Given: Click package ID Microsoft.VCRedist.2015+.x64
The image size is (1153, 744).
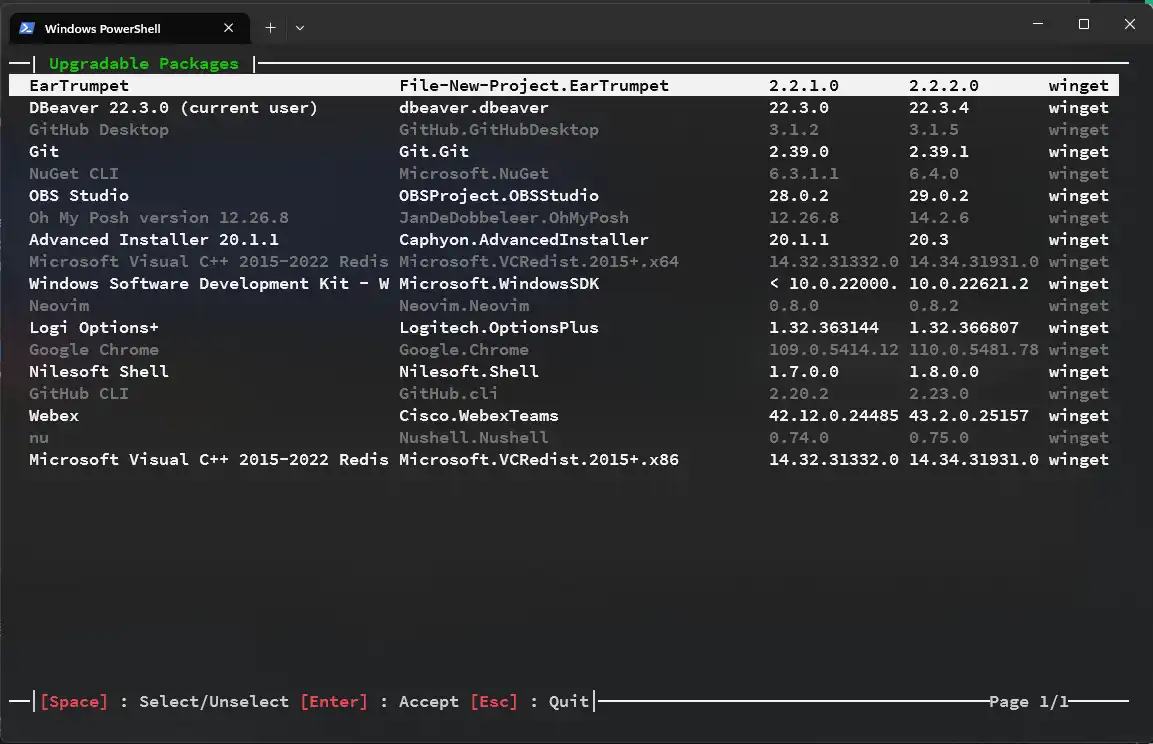Looking at the screenshot, I should pyautogui.click(x=539, y=262).
